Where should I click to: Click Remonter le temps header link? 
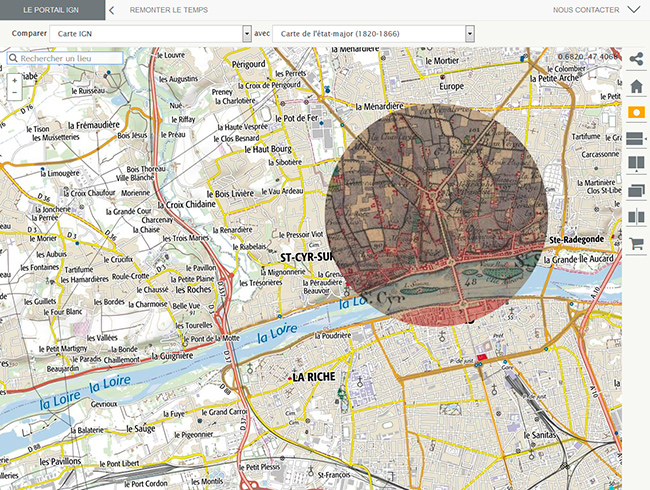169,10
